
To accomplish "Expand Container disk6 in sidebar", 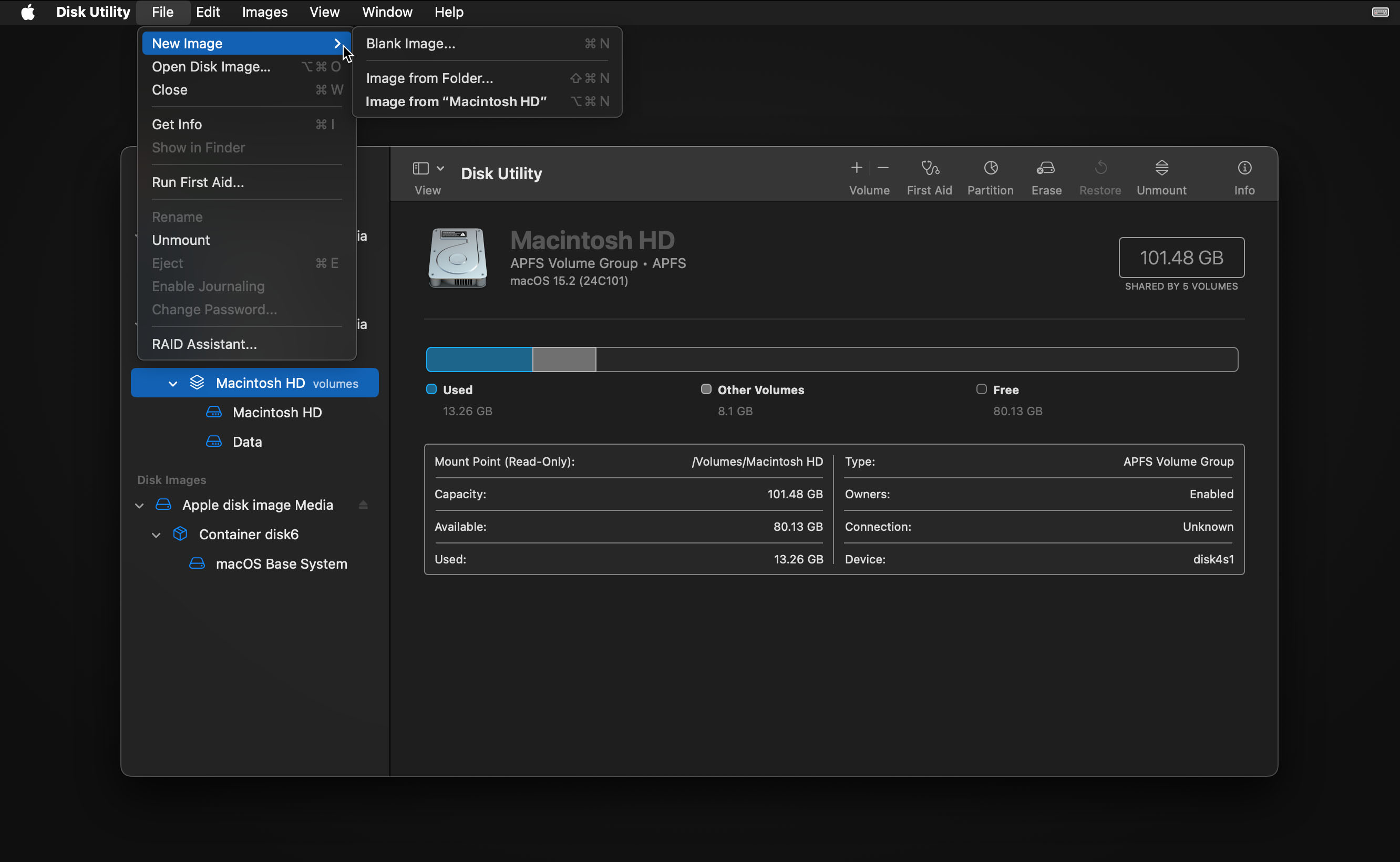I will click(x=156, y=534).
